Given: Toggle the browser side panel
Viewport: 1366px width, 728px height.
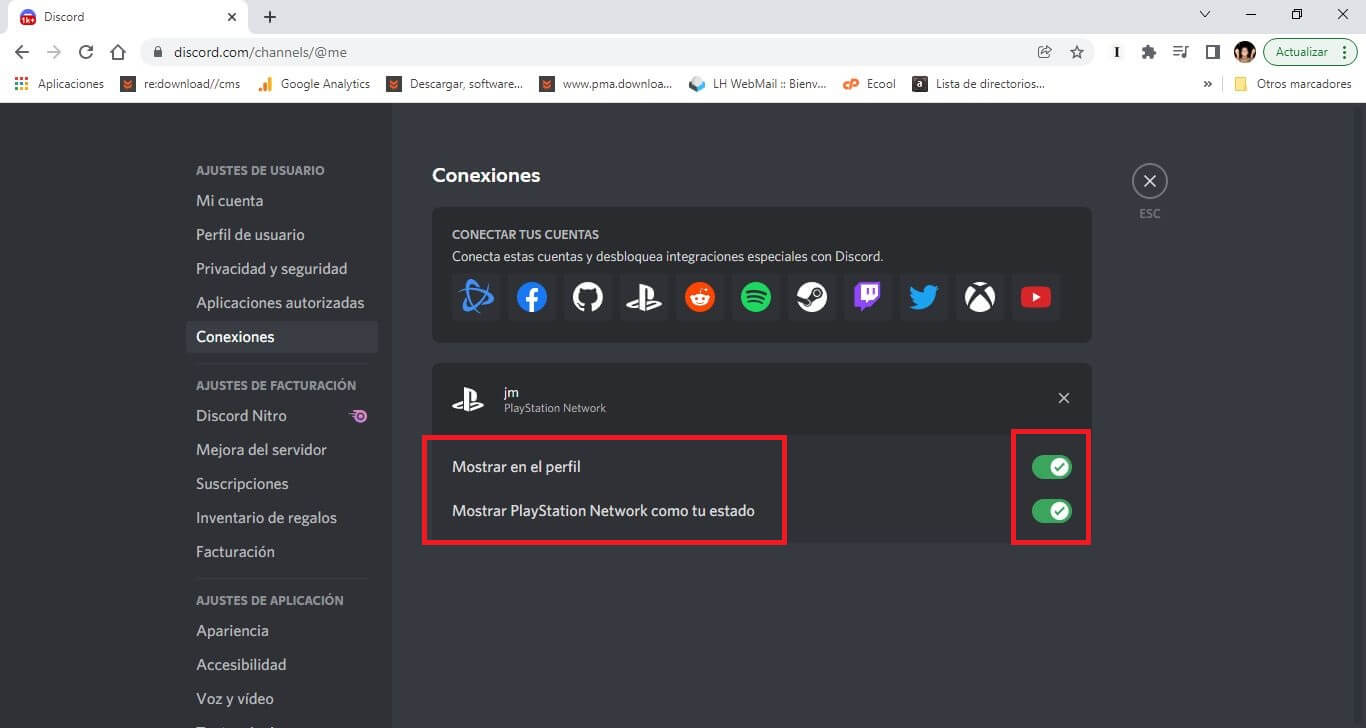Looking at the screenshot, I should pyautogui.click(x=1212, y=52).
